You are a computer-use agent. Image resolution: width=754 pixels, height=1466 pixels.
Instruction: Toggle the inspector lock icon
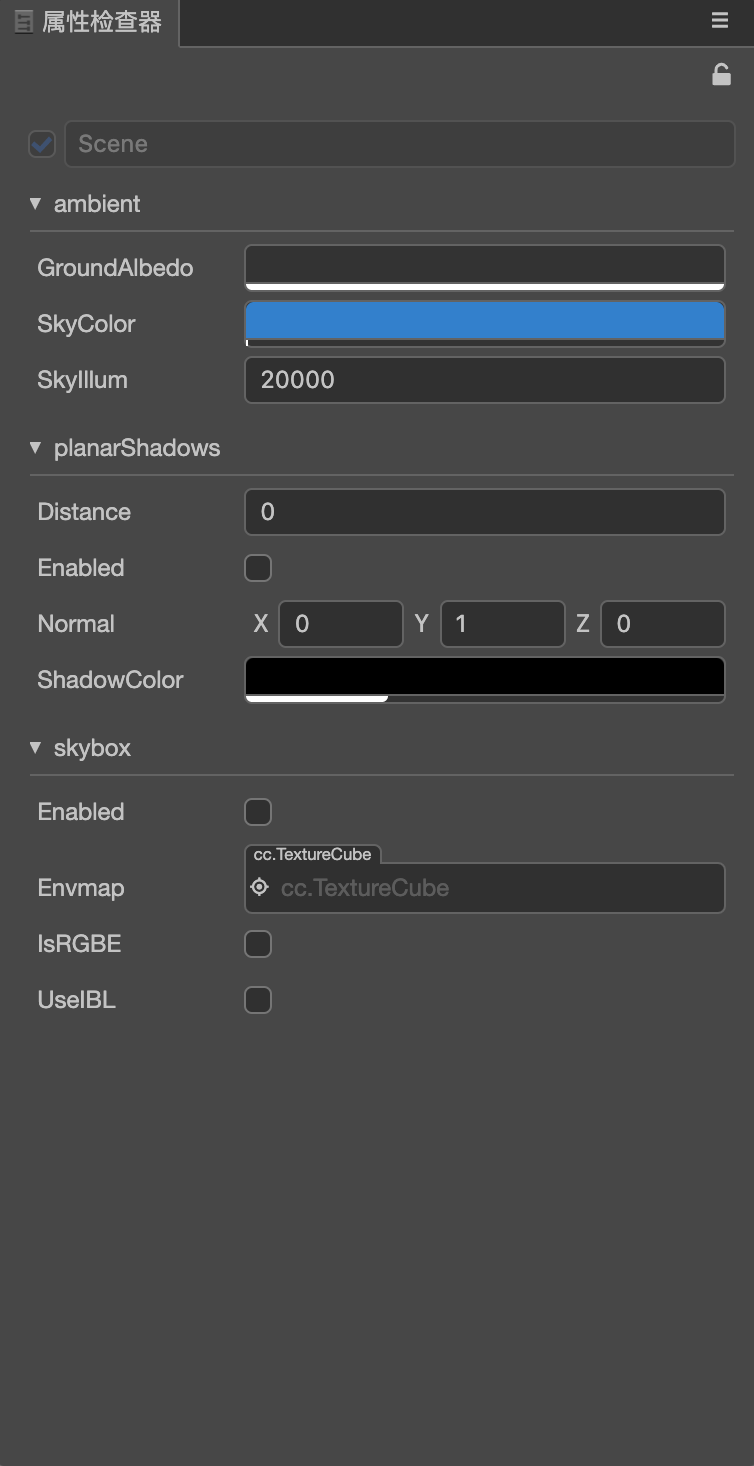tap(721, 75)
